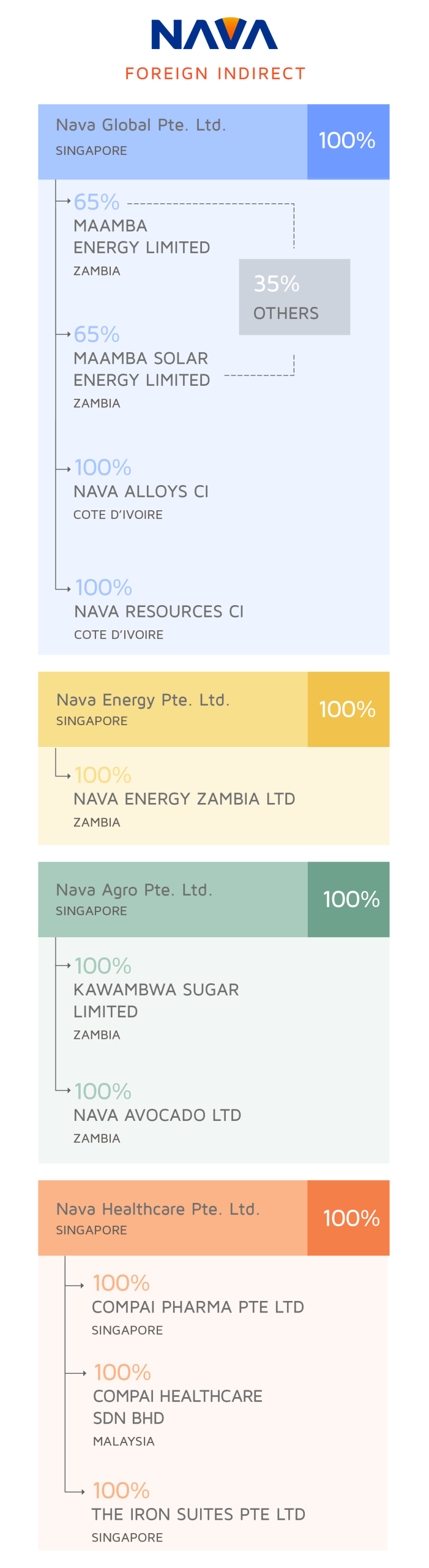Click the arrow next to Nava Alloys CI

tap(64, 469)
